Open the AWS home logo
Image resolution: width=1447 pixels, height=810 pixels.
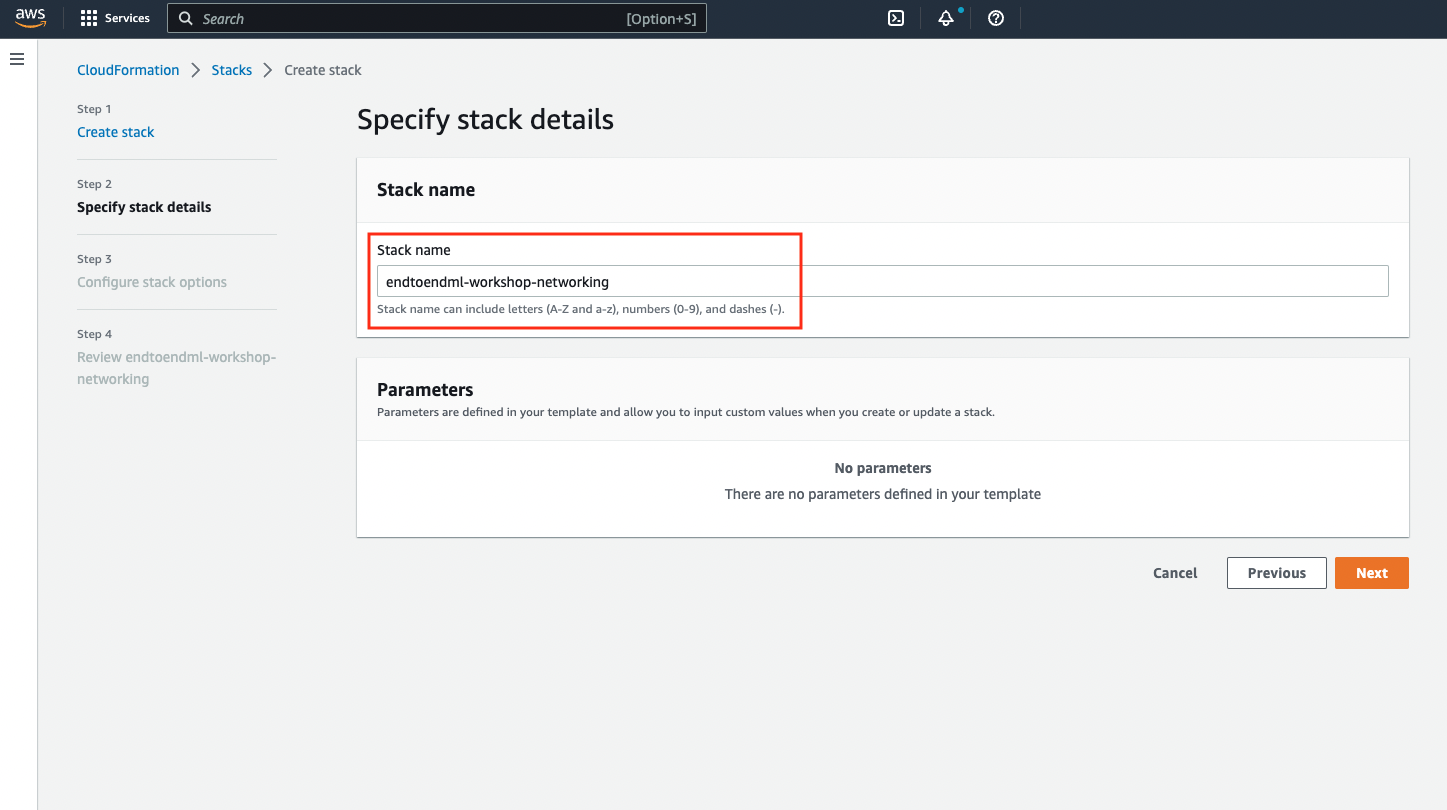(x=30, y=18)
